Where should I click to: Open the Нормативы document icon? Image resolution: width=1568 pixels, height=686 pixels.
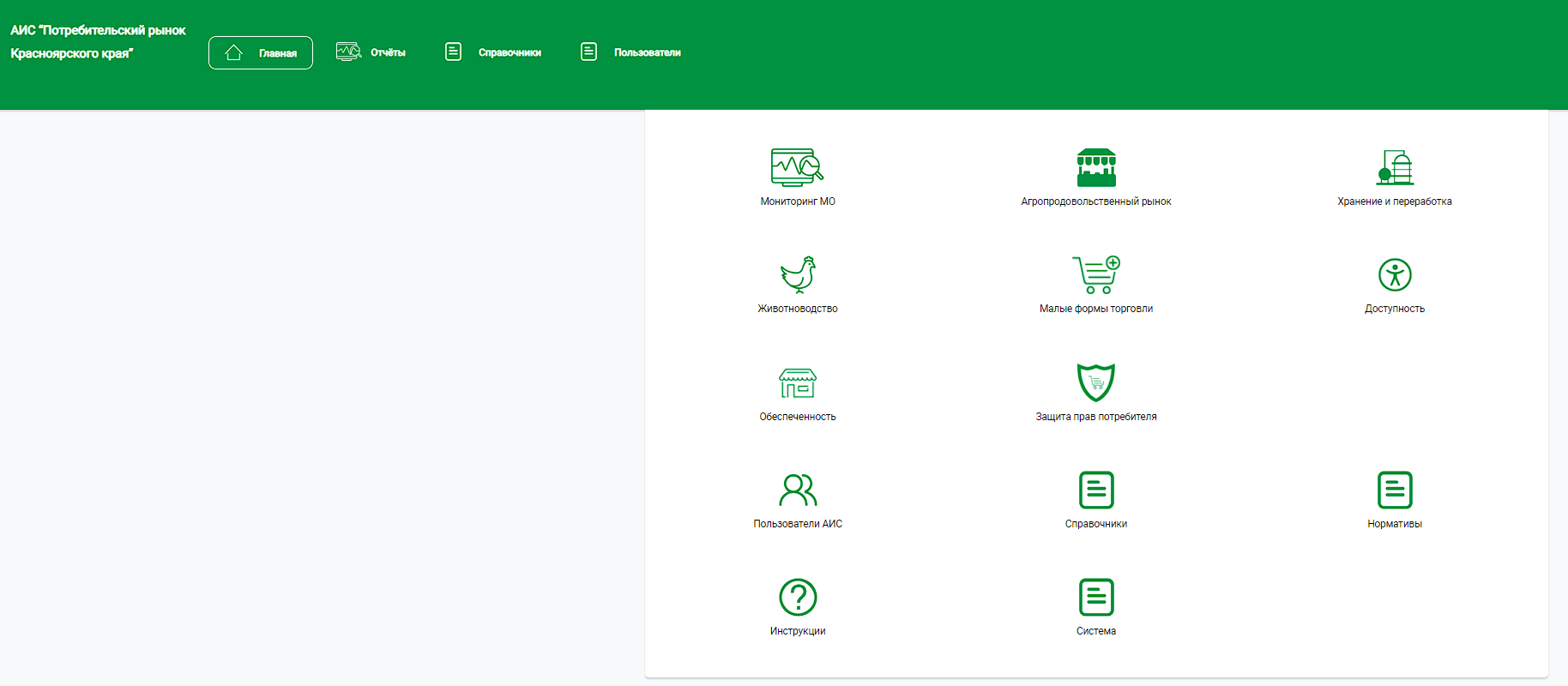click(1395, 490)
